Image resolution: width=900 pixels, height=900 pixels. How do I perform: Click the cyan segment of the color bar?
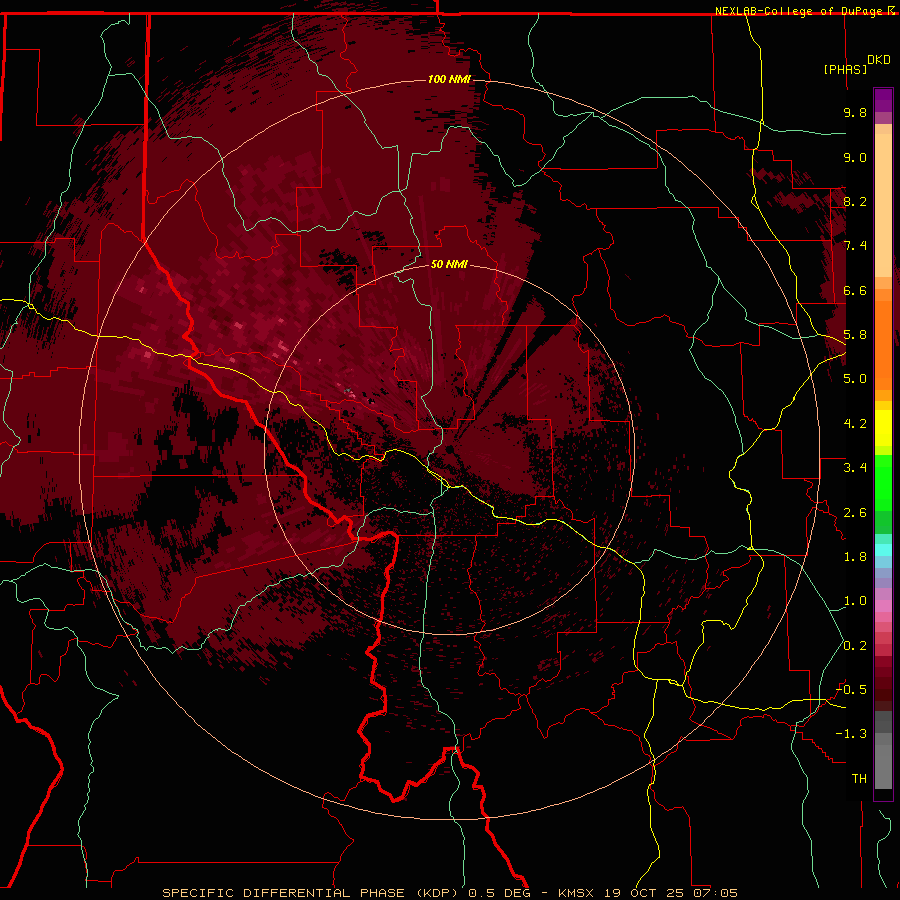tap(883, 550)
